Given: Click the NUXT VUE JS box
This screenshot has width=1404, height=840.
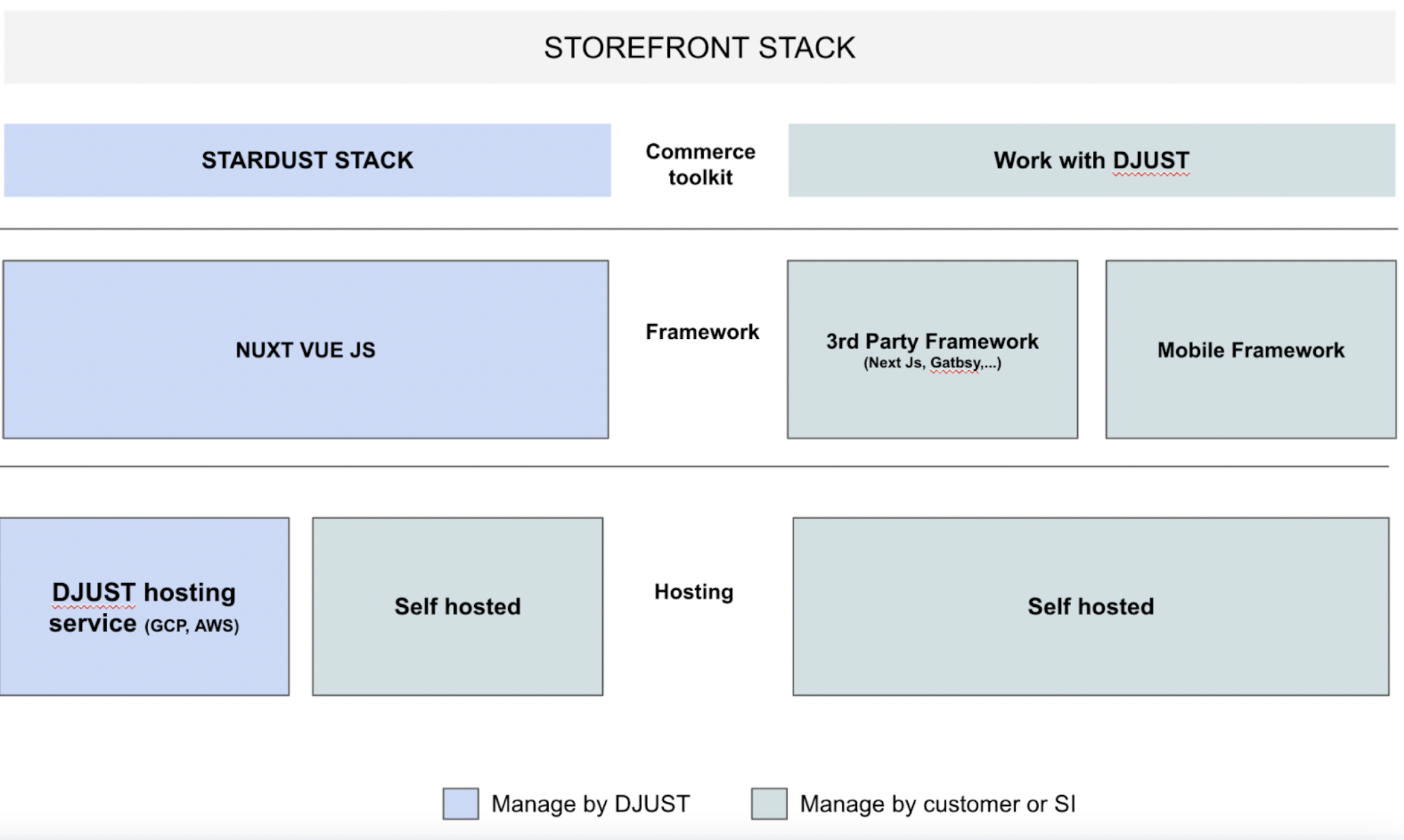Looking at the screenshot, I should [x=306, y=349].
